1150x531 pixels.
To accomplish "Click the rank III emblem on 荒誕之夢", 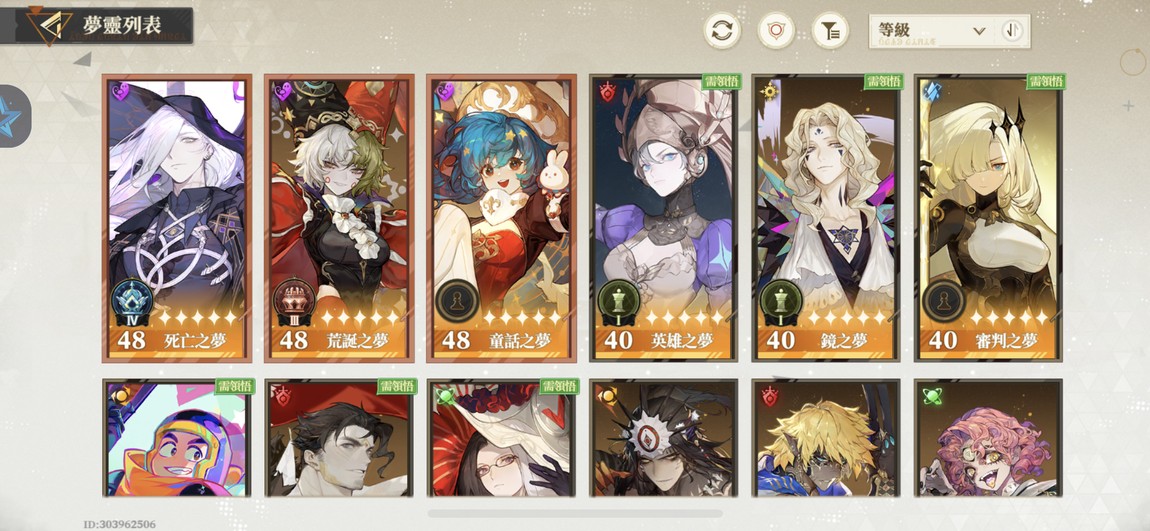I will tap(295, 301).
